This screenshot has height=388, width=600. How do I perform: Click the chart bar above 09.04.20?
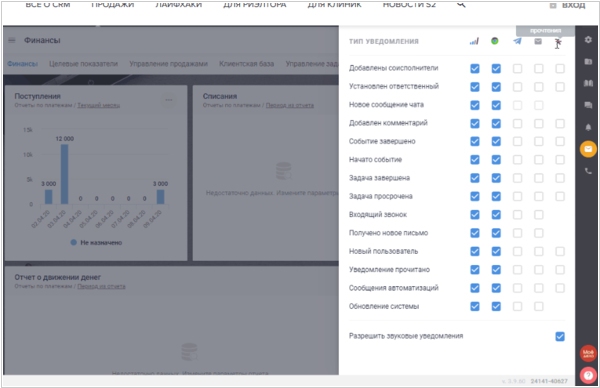[160, 197]
